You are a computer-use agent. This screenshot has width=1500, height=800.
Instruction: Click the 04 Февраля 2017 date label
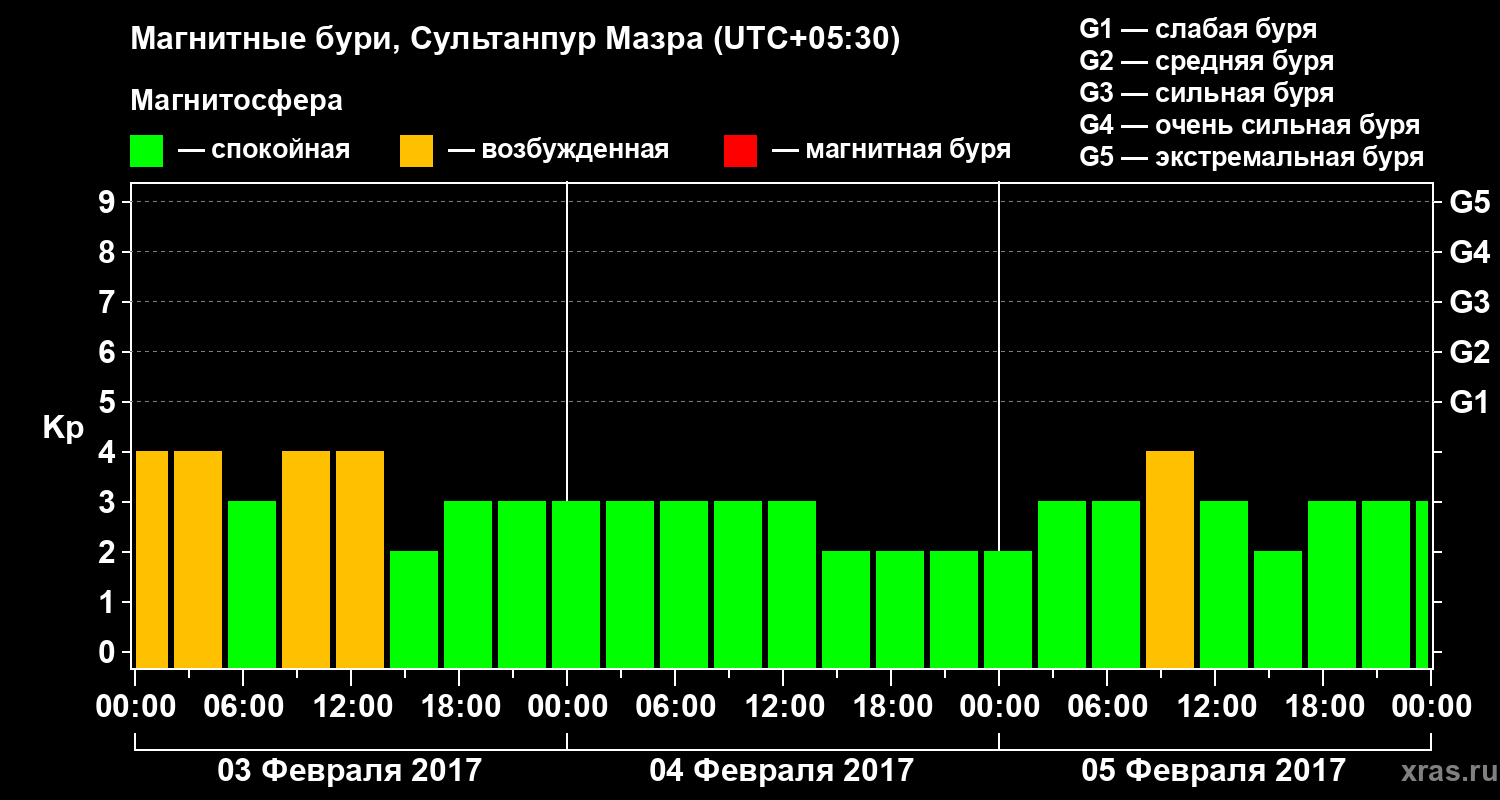tap(782, 771)
